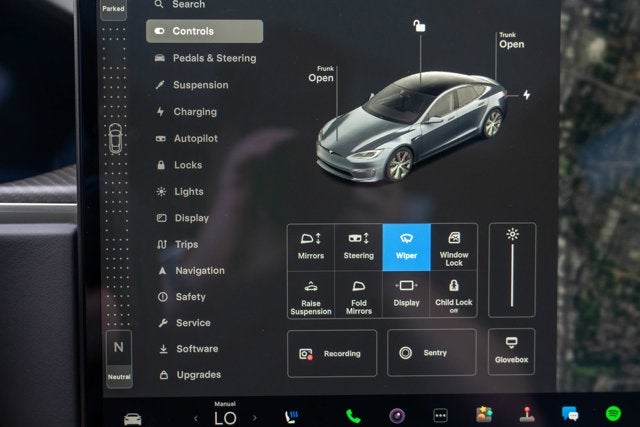Open the purple Camera app
Screen dimensions: 640x427
click(397, 416)
